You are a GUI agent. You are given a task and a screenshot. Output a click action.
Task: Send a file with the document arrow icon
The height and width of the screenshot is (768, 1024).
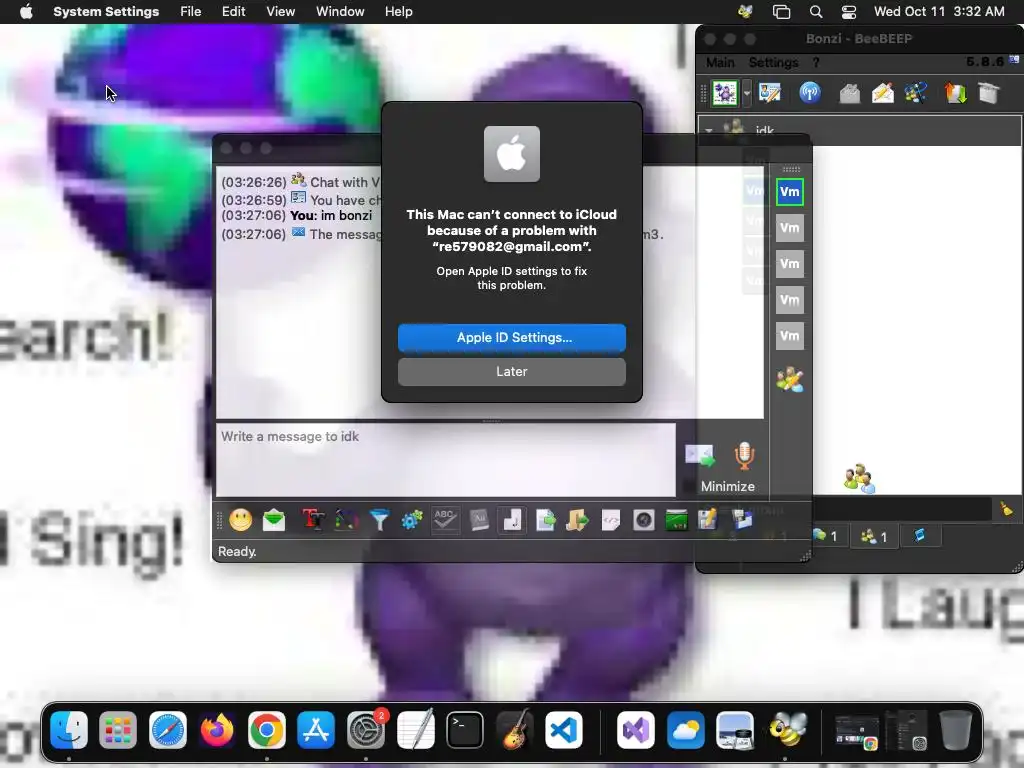pyautogui.click(x=545, y=520)
